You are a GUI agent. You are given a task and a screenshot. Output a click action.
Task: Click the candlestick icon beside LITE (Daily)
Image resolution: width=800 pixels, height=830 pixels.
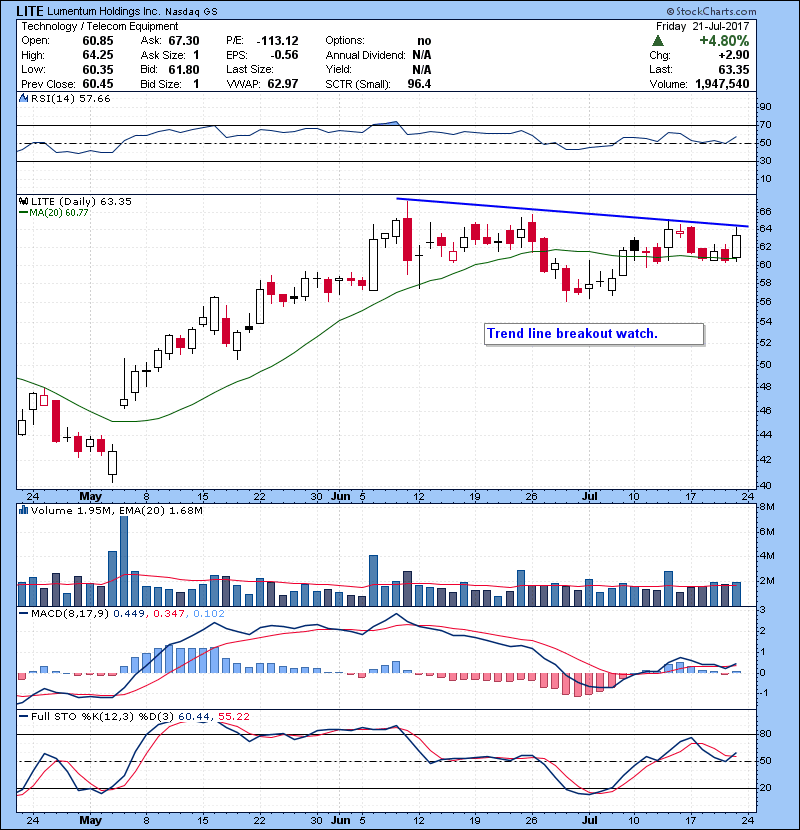click(x=23, y=201)
